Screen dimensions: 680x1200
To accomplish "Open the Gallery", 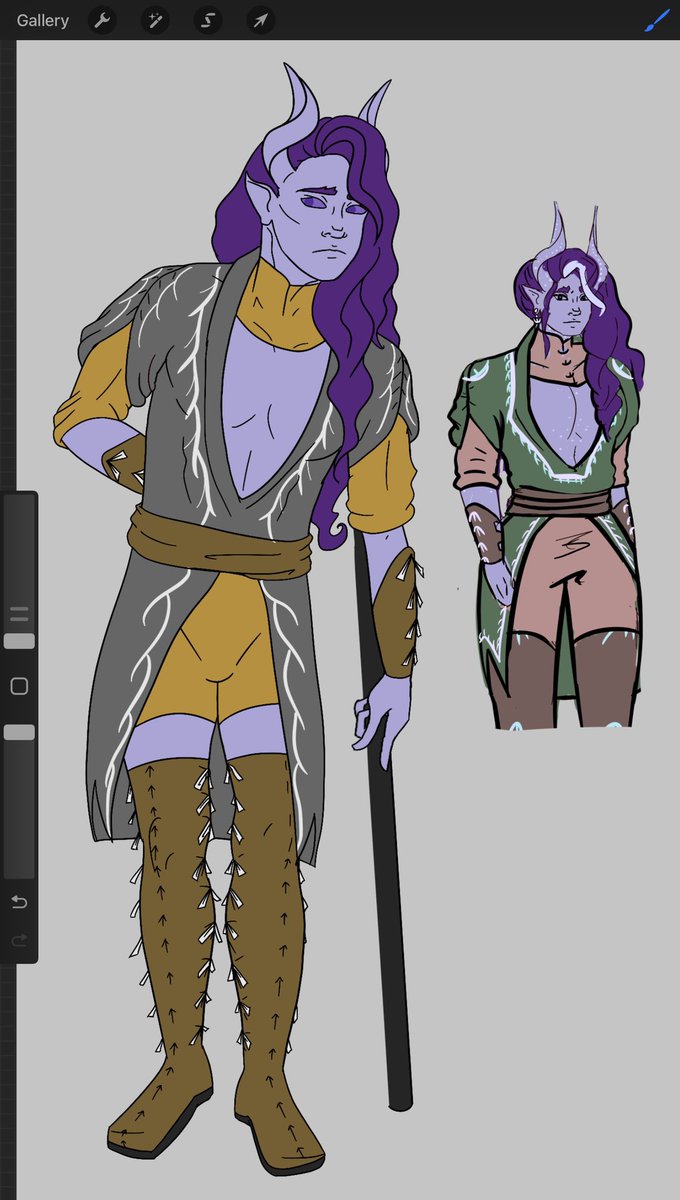I will pos(43,20).
